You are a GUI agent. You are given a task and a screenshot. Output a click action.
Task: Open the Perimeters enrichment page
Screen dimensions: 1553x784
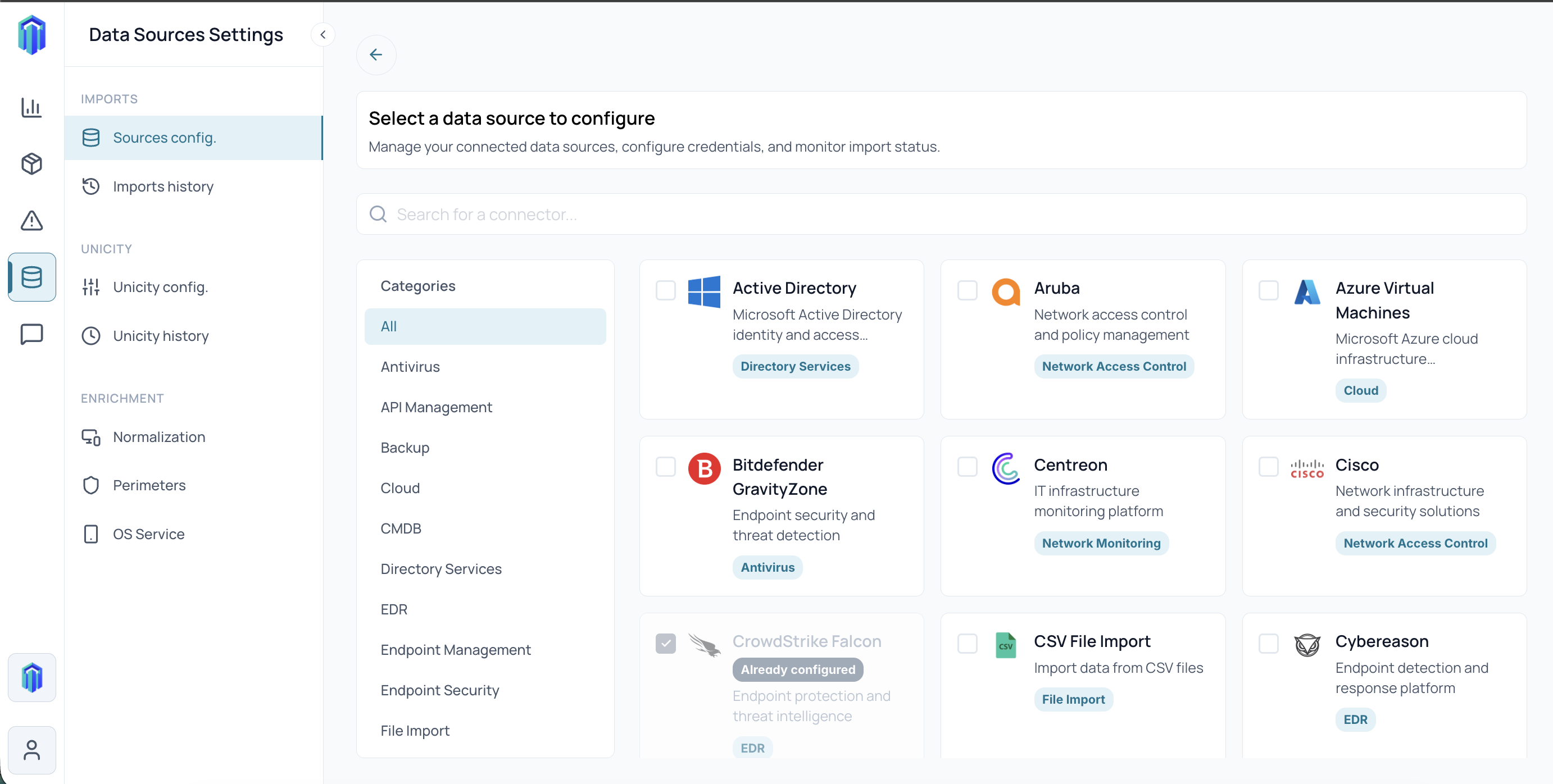[149, 485]
